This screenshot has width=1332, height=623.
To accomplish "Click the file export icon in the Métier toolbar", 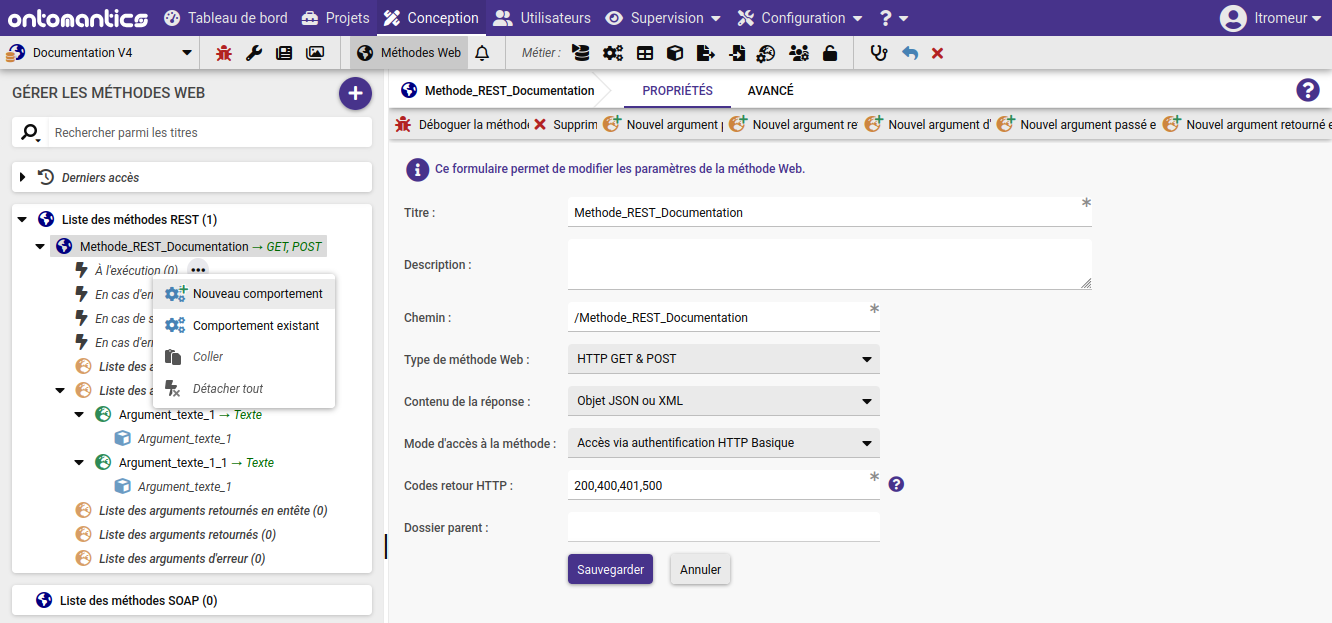I will click(x=706, y=53).
